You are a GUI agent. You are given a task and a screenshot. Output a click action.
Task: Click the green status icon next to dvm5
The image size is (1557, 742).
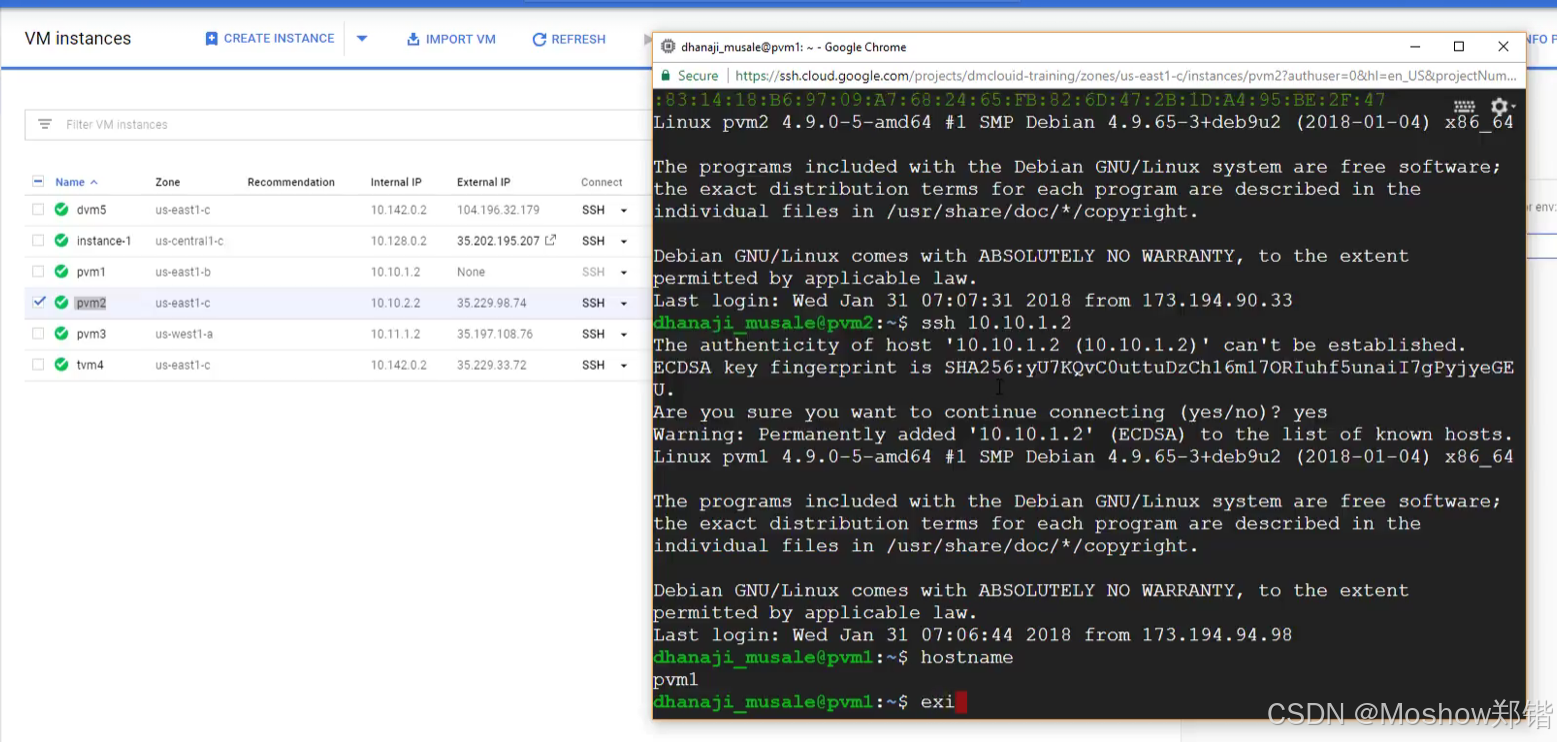click(60, 210)
